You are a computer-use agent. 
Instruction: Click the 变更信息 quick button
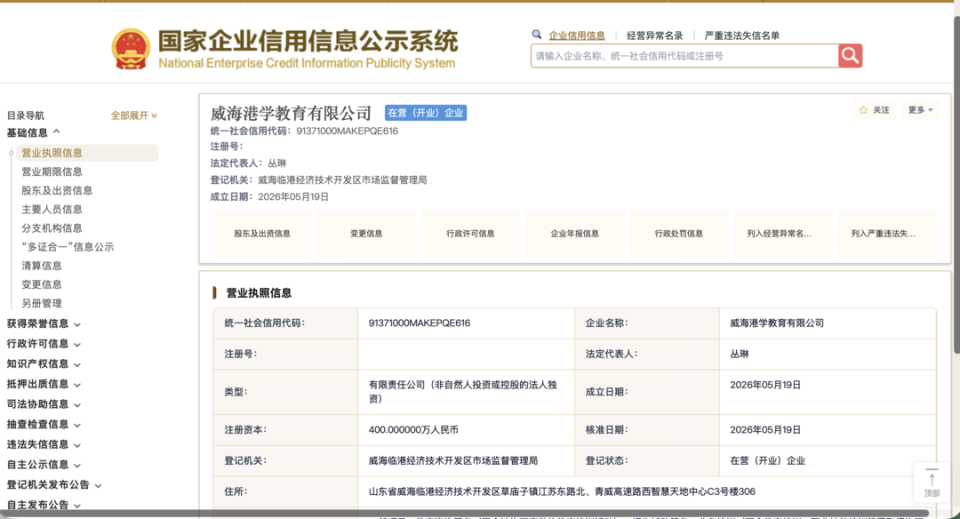click(x=366, y=233)
